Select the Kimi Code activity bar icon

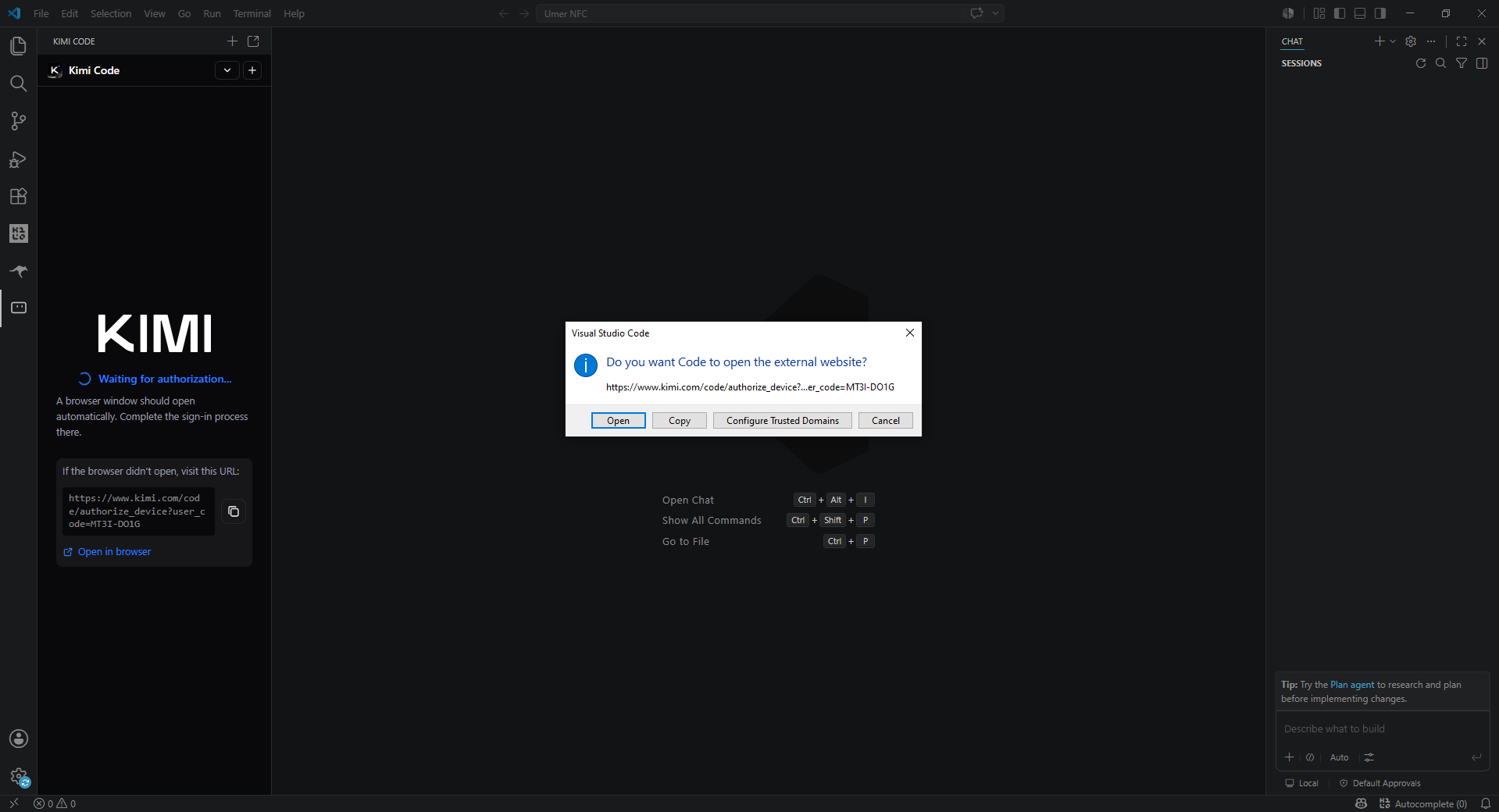pos(18,308)
